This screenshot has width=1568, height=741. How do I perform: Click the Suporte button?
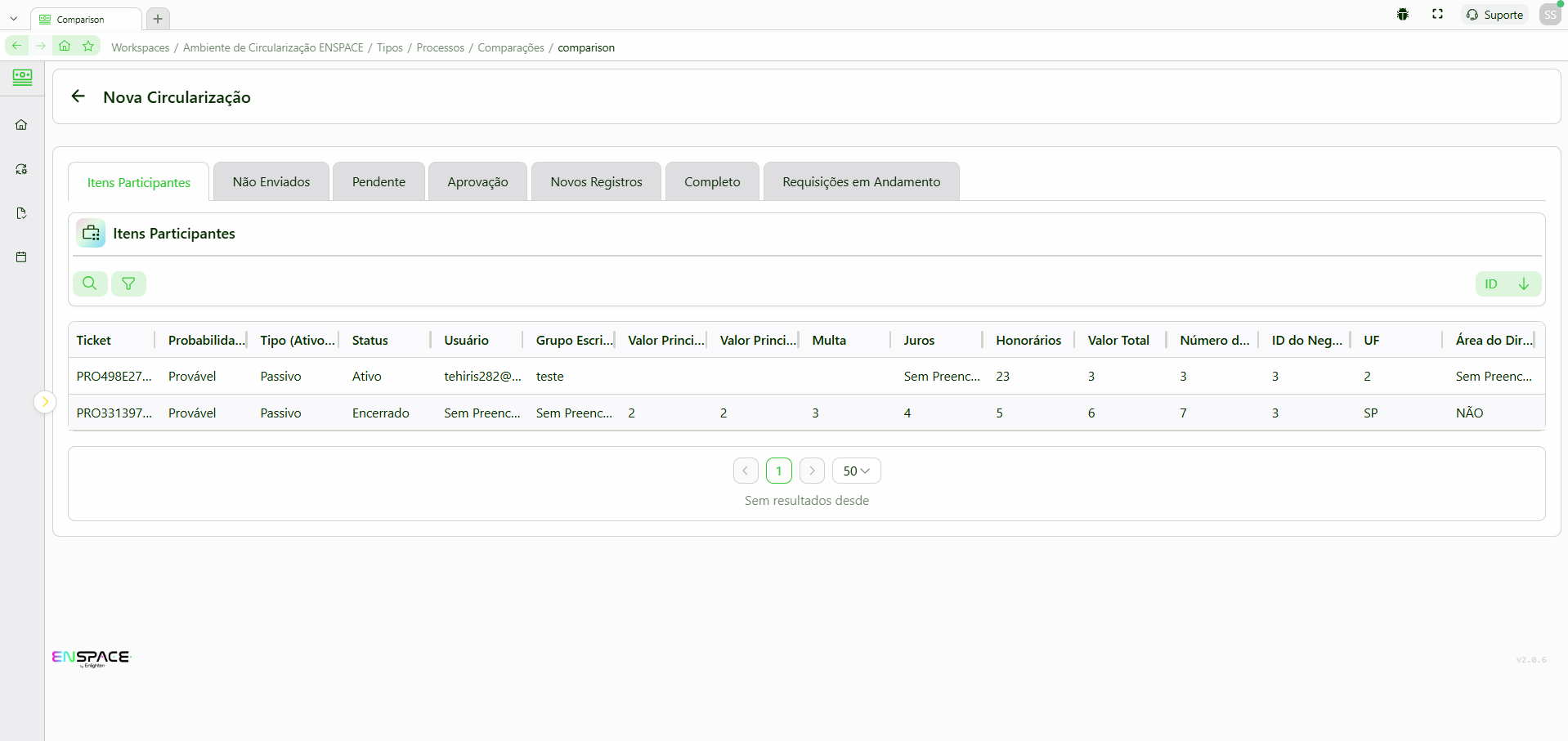1494,15
